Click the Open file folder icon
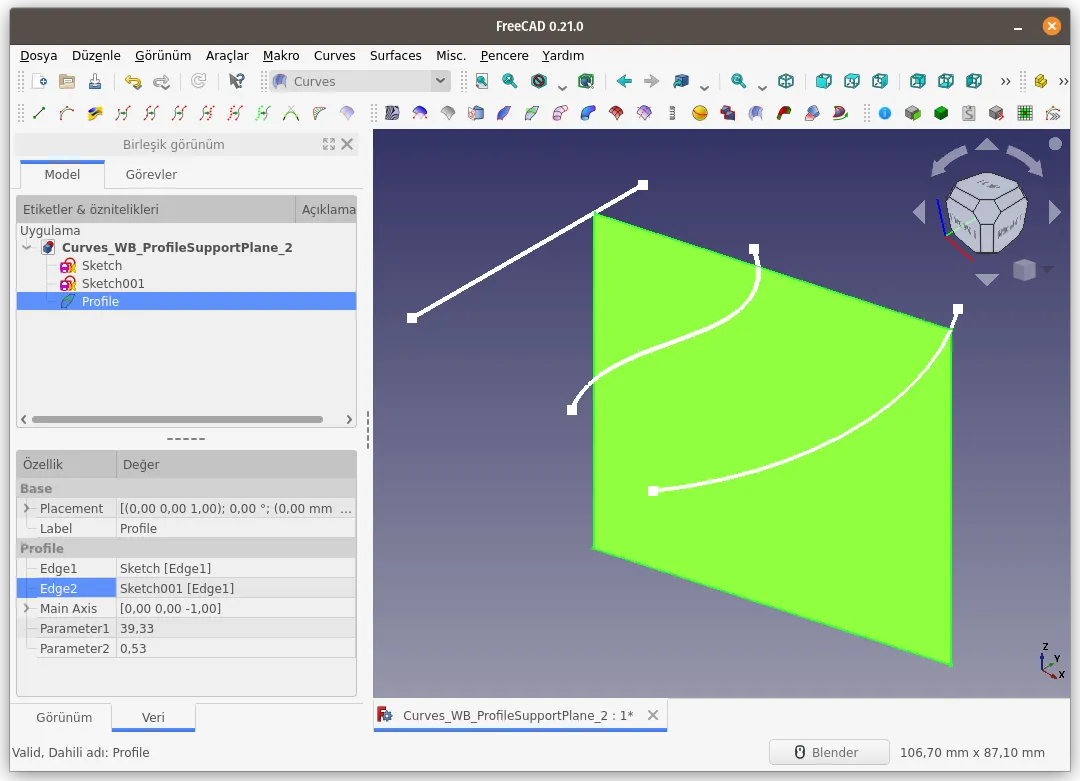The image size is (1080, 781). click(x=67, y=81)
